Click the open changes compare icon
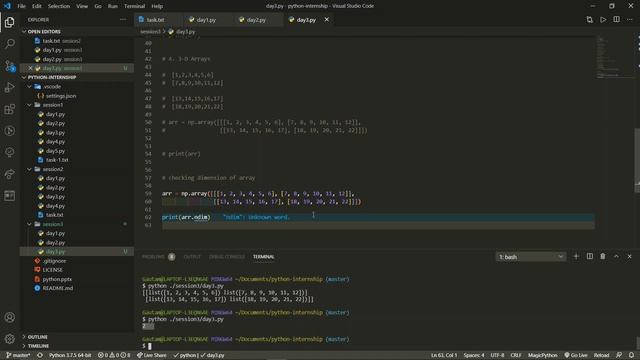 pos(589,20)
